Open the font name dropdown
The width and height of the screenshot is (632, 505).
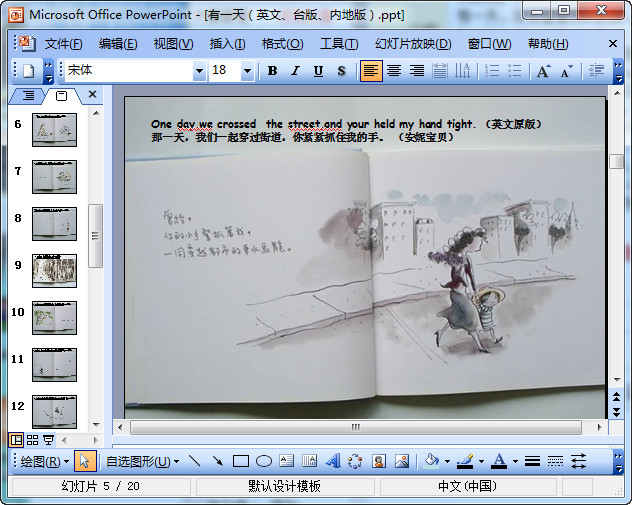click(x=199, y=71)
